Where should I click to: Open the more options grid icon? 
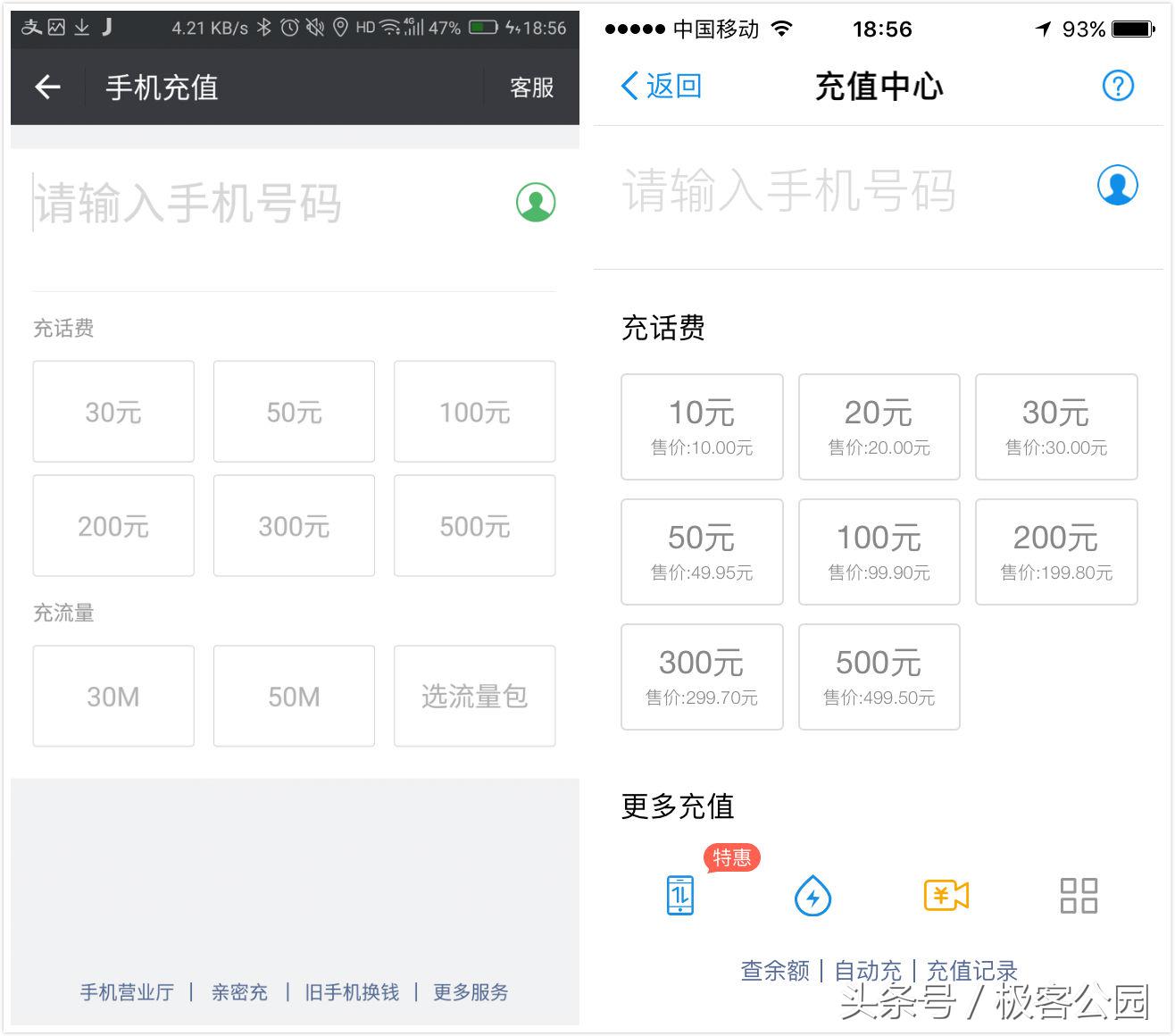click(1078, 896)
